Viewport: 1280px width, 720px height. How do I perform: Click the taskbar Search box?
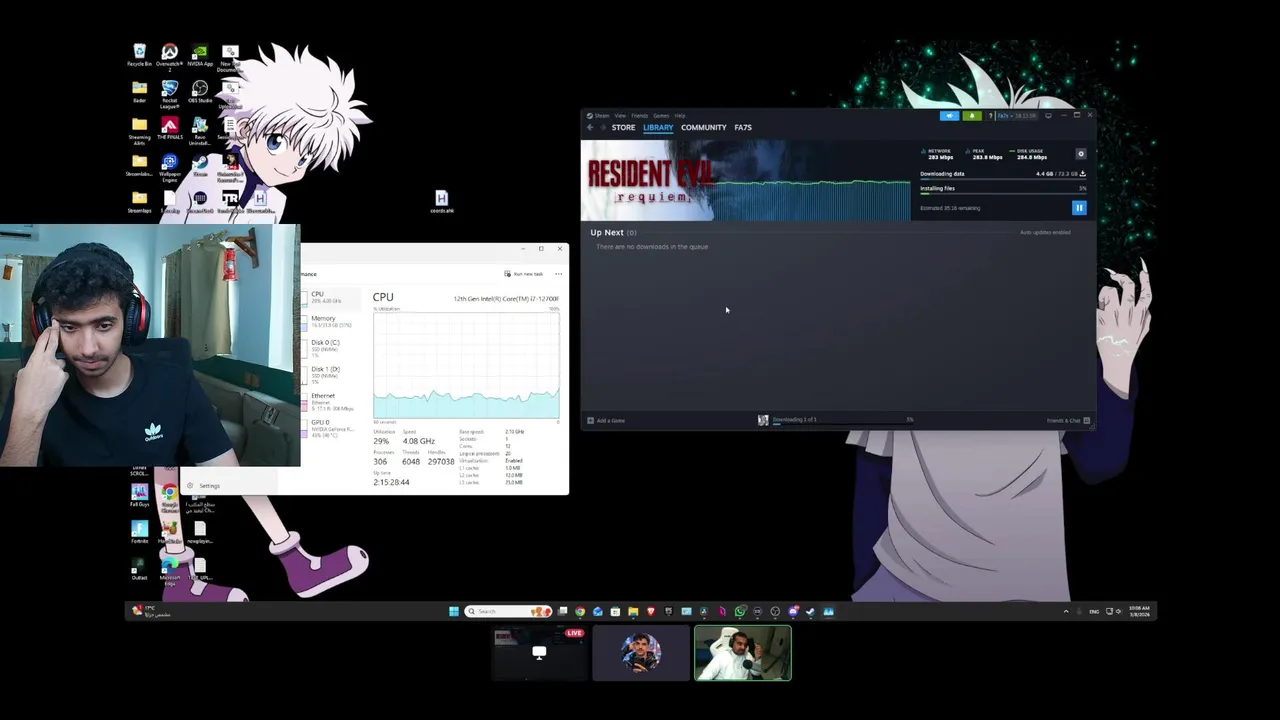click(508, 611)
